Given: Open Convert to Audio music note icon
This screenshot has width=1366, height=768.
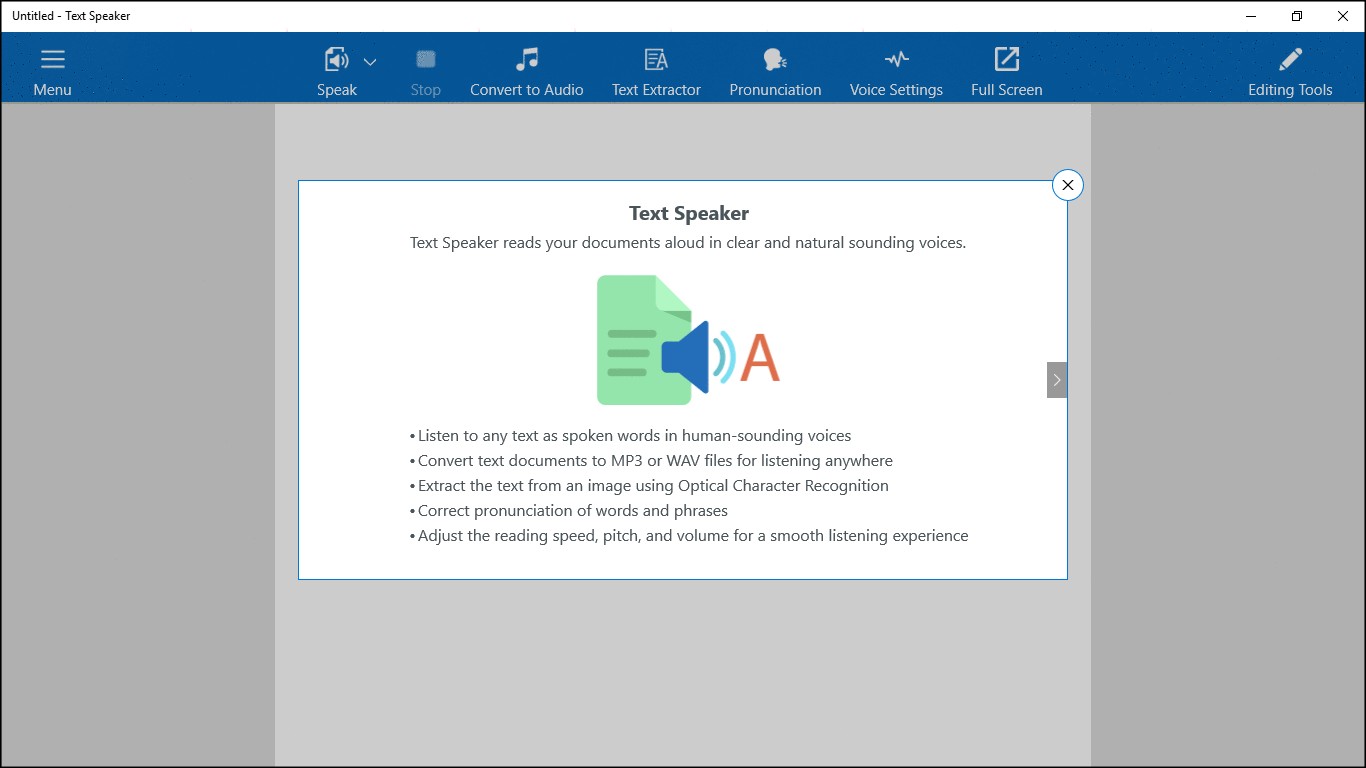Looking at the screenshot, I should (x=526, y=60).
